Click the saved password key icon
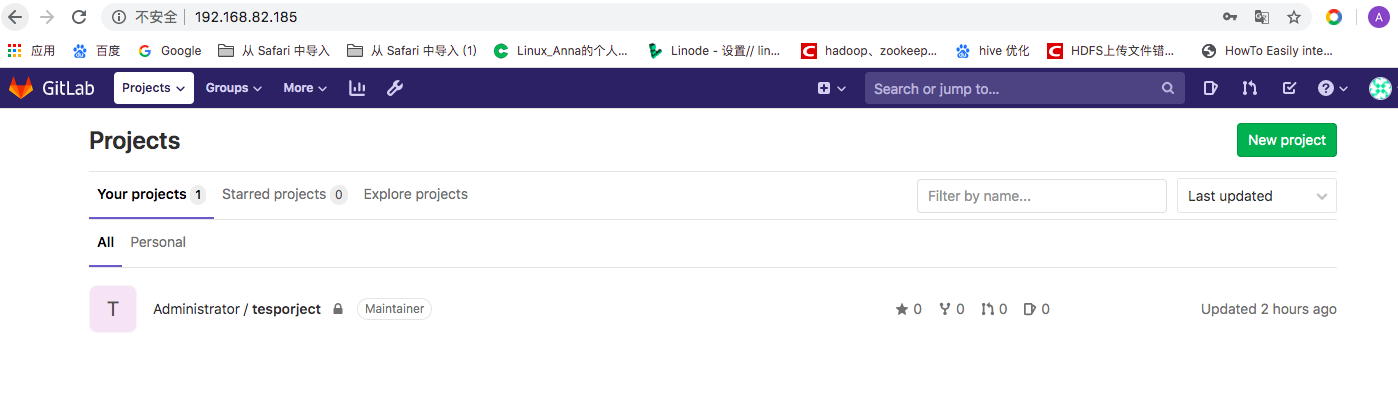The height and width of the screenshot is (397, 1398). [x=1230, y=17]
